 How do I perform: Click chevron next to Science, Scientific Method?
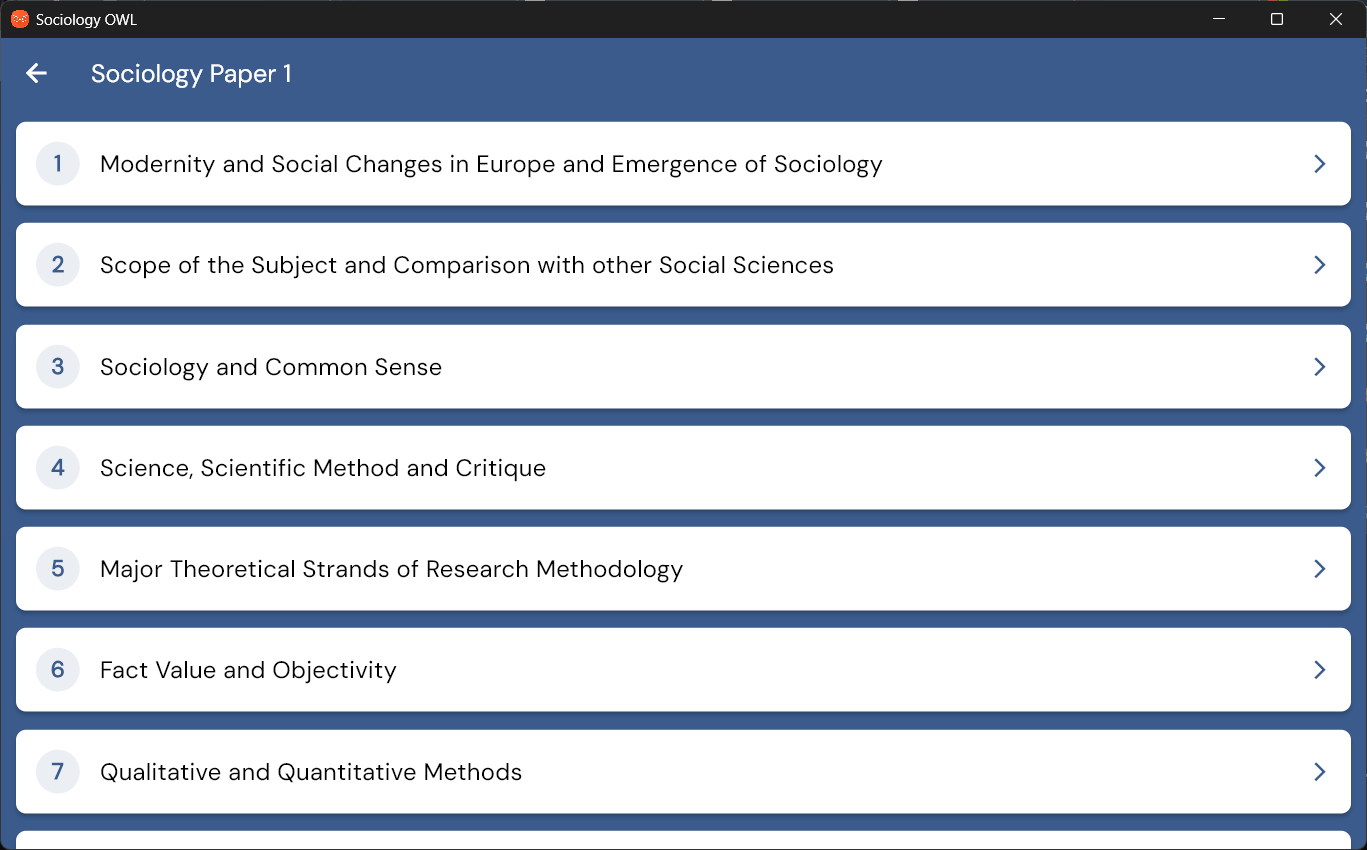pos(1319,468)
